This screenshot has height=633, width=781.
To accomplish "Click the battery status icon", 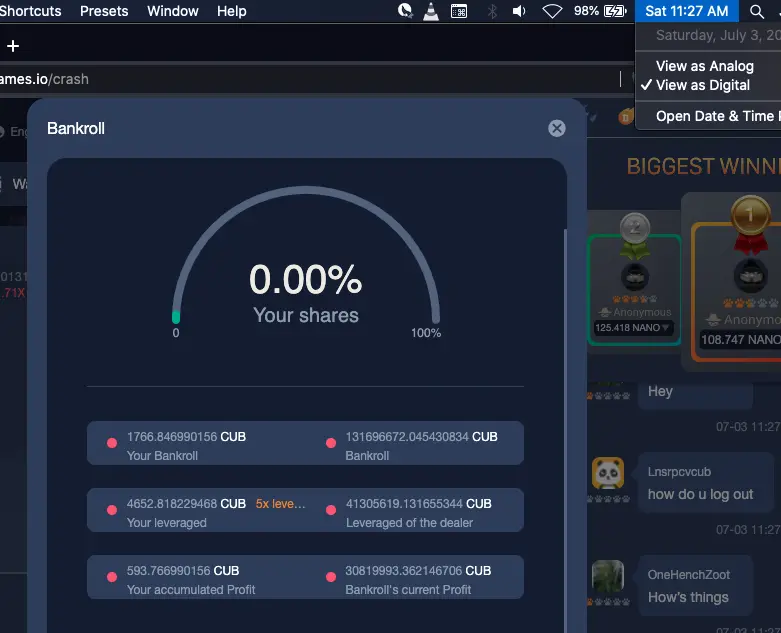I will click(615, 11).
